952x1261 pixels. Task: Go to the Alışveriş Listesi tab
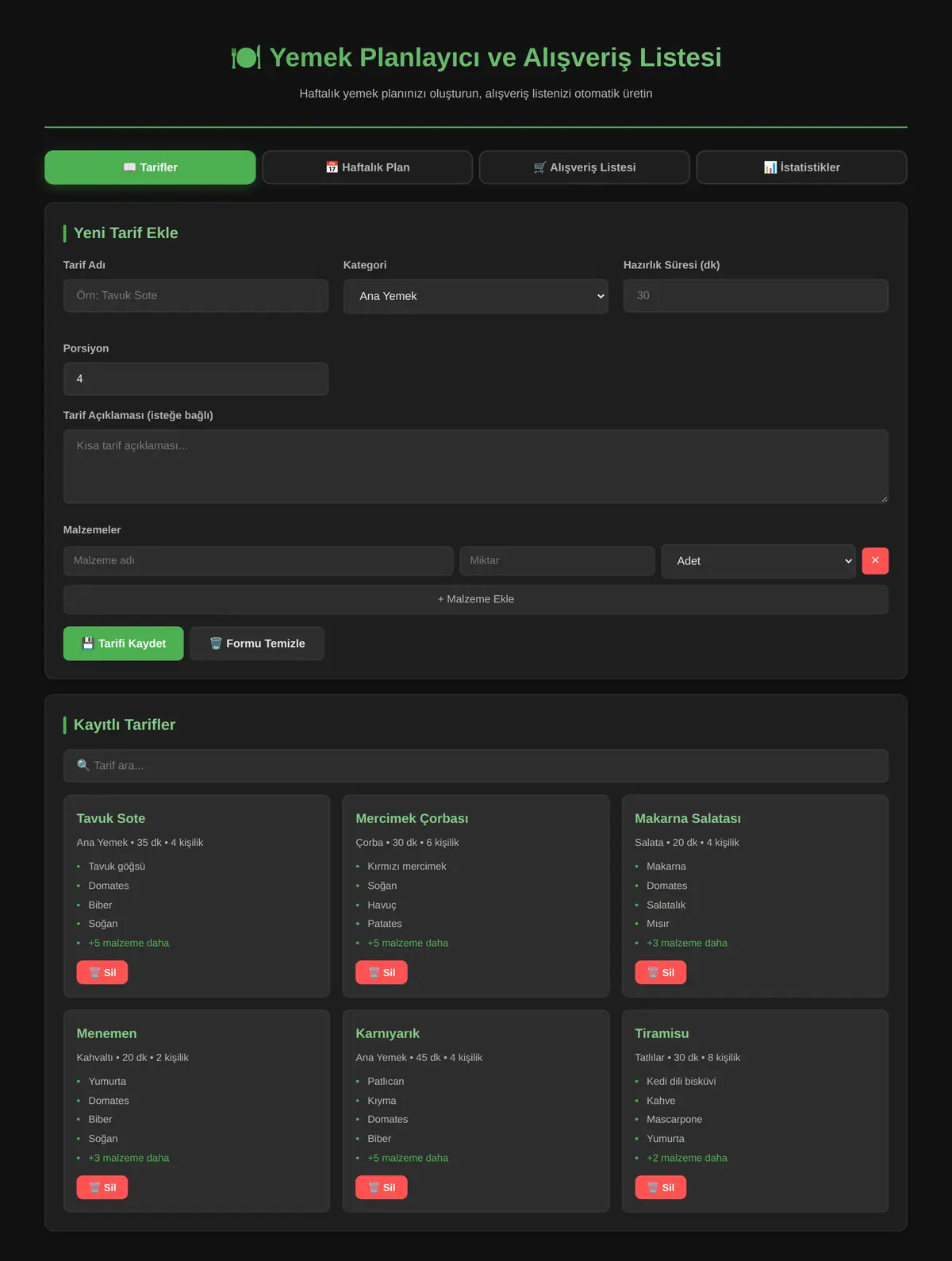pyautogui.click(x=585, y=167)
